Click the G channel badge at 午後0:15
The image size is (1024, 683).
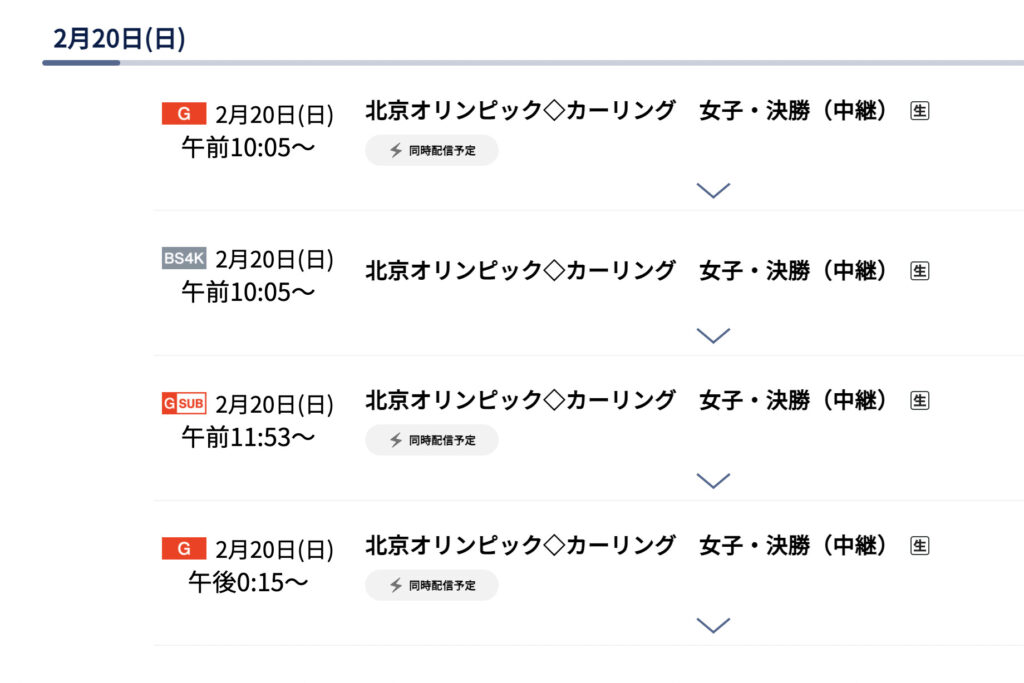(184, 548)
